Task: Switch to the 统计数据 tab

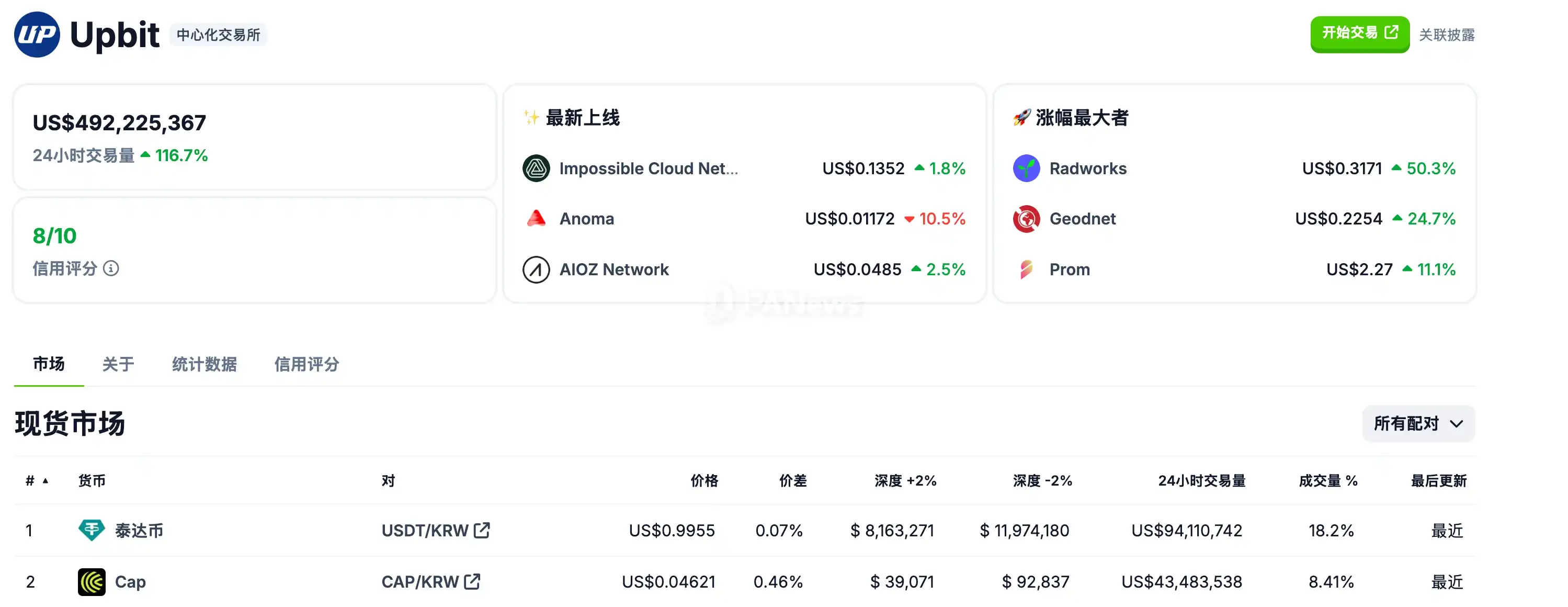Action: point(204,364)
